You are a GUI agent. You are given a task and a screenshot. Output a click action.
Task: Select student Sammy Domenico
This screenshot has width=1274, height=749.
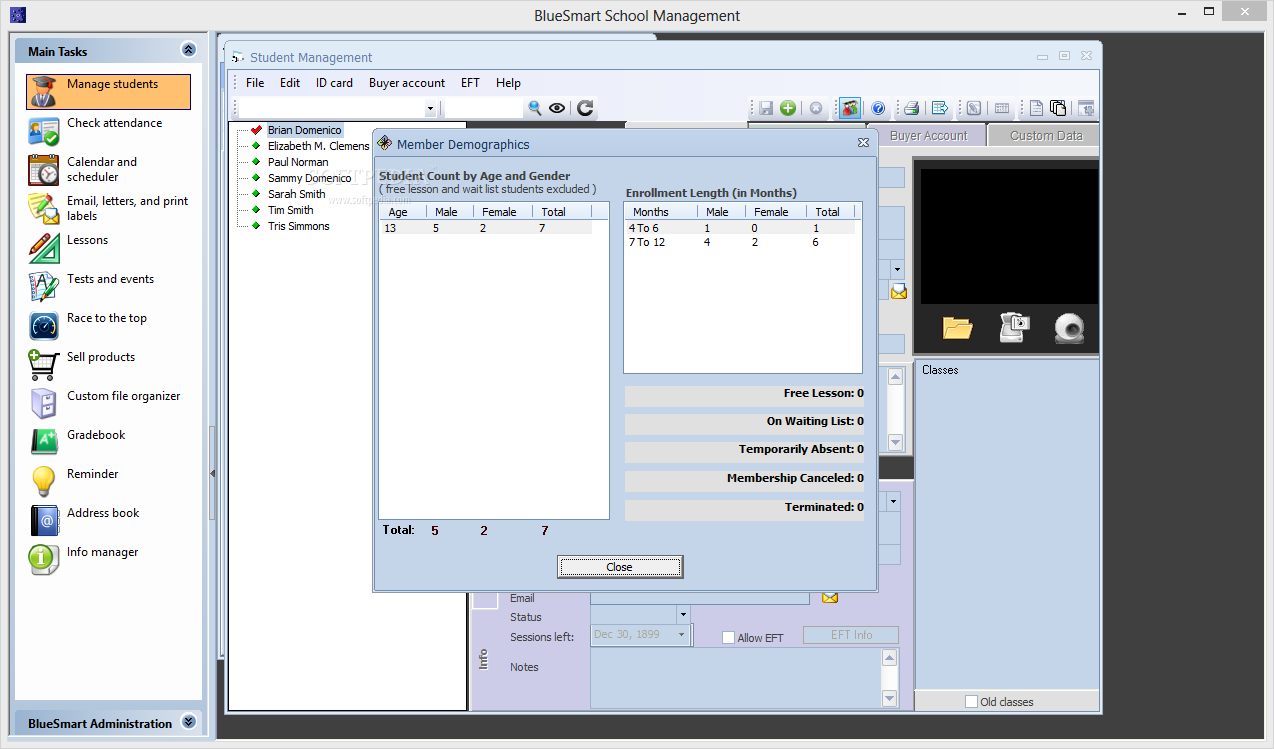309,178
